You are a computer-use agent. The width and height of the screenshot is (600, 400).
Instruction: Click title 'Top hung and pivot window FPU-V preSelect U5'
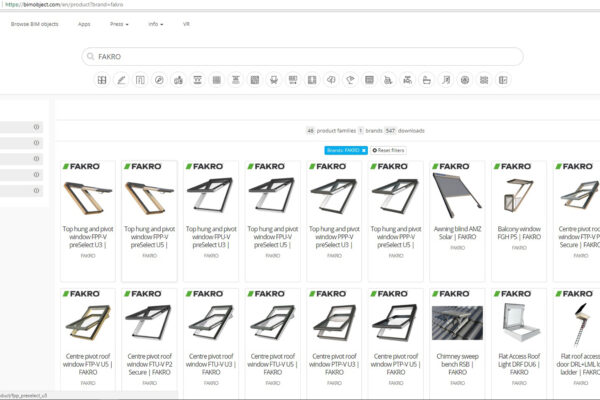coord(273,237)
